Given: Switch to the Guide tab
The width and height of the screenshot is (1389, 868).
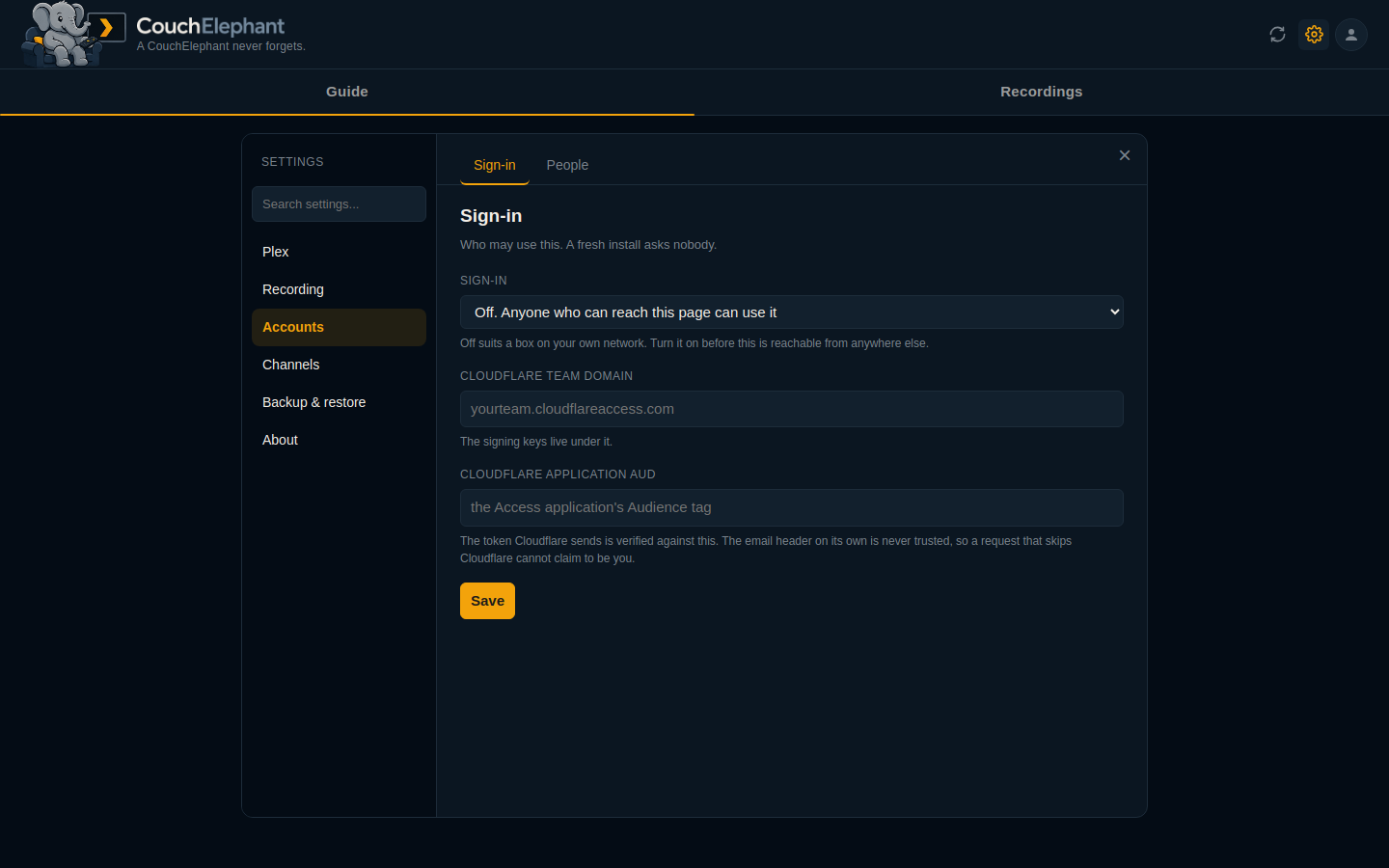Looking at the screenshot, I should click(347, 92).
